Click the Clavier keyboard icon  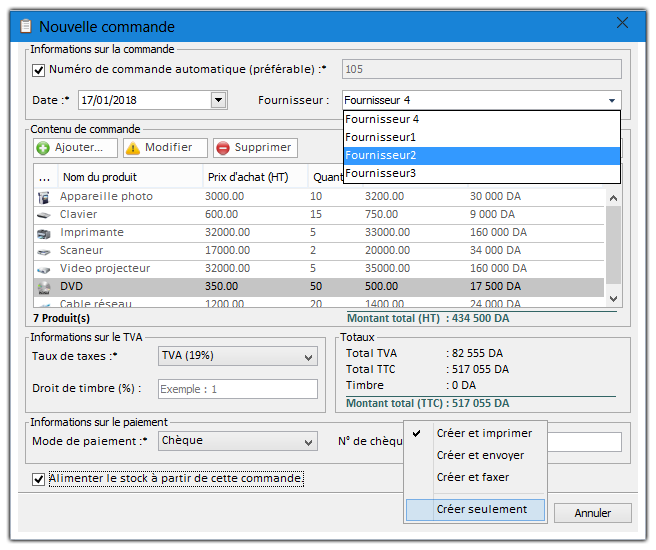(x=44, y=215)
